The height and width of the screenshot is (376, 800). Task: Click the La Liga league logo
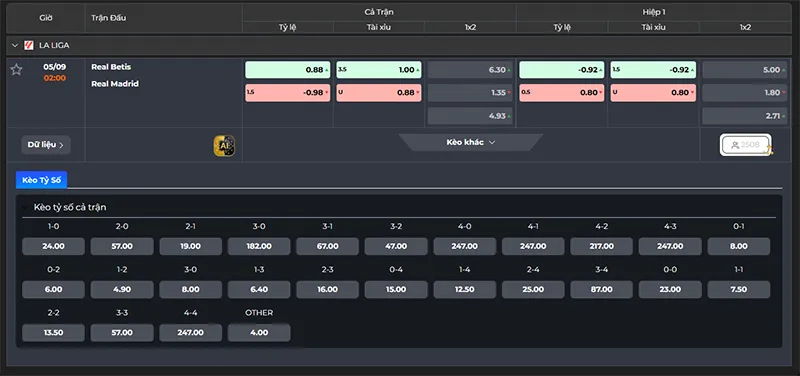(29, 45)
